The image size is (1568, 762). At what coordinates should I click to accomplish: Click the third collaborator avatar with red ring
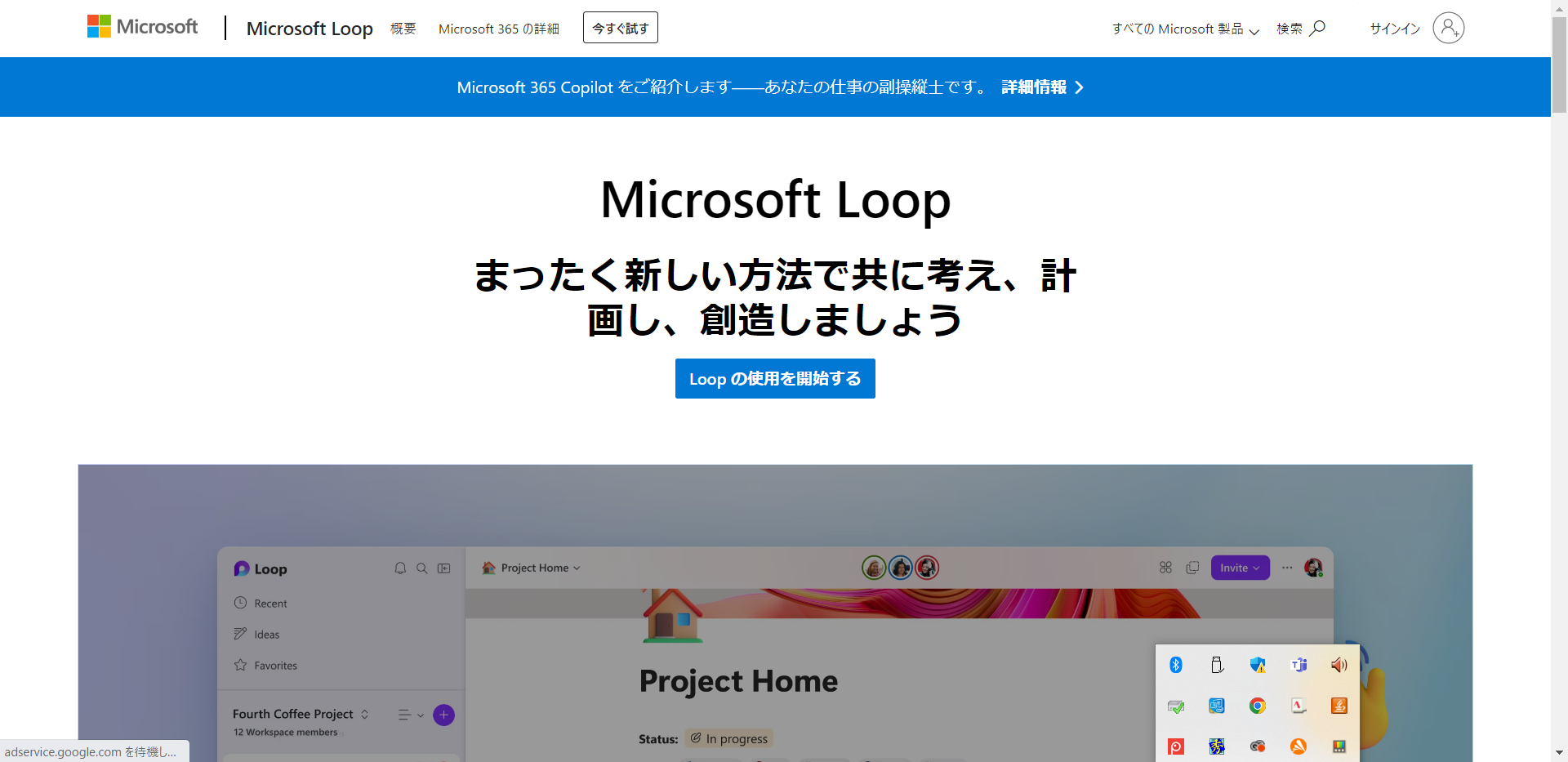[x=927, y=568]
